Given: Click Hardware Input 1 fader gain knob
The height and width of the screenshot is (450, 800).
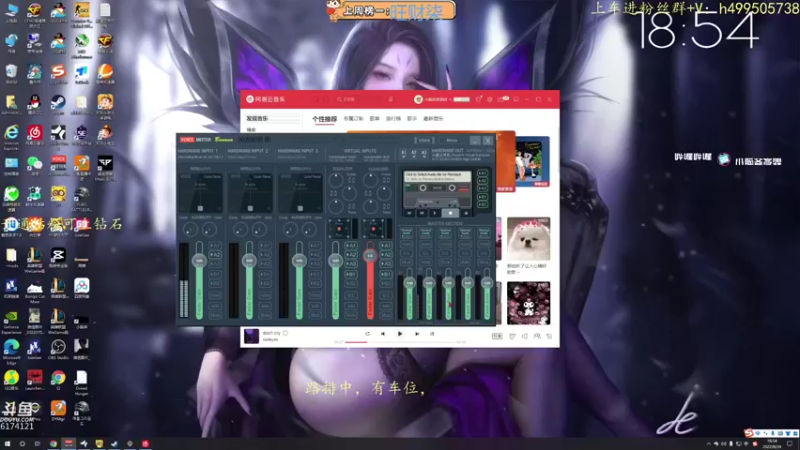Looking at the screenshot, I should [199, 261].
